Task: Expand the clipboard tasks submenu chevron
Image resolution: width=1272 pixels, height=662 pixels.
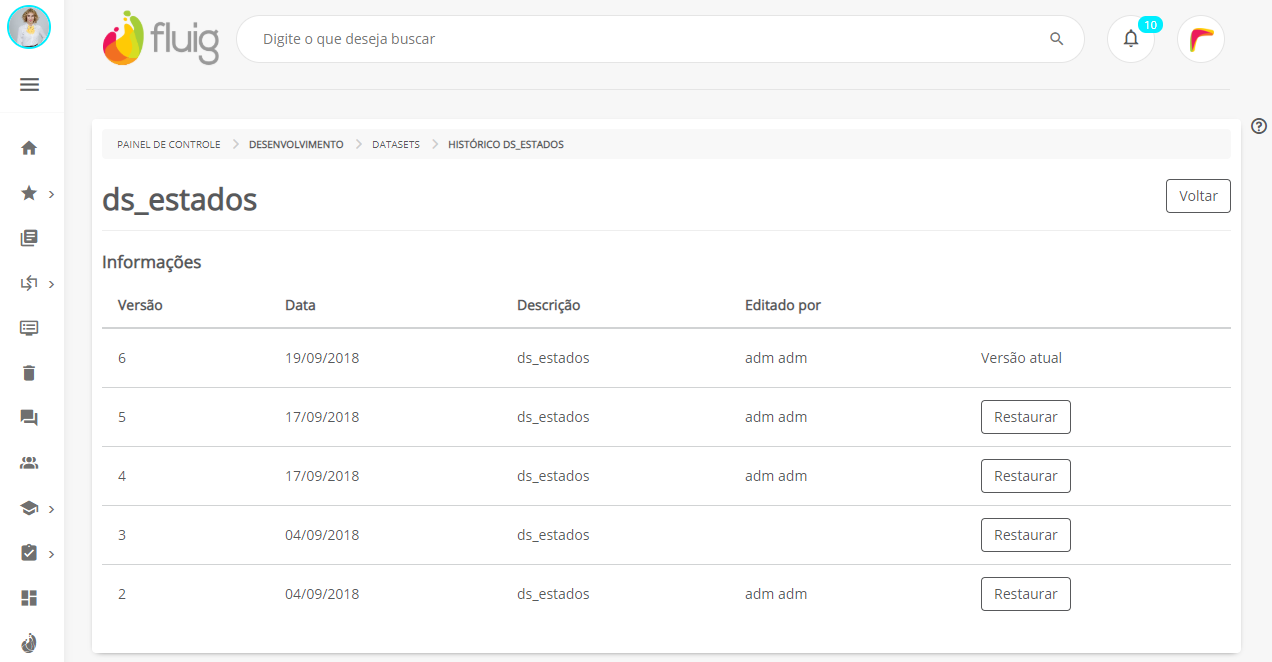Action: point(51,554)
